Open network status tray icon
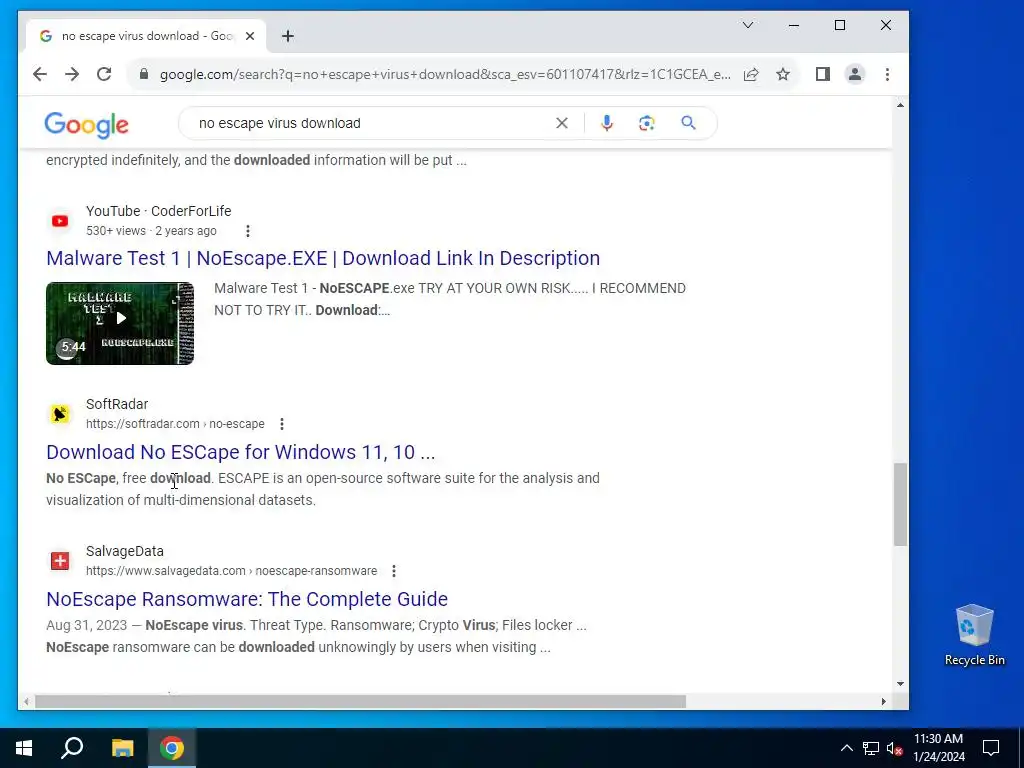This screenshot has width=1024, height=768. [871, 748]
